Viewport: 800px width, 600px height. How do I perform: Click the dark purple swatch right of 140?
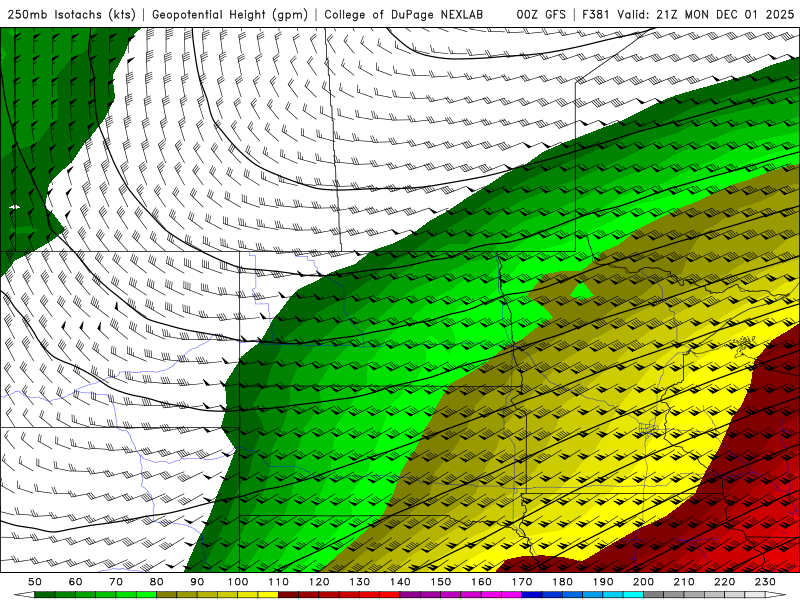(x=410, y=595)
